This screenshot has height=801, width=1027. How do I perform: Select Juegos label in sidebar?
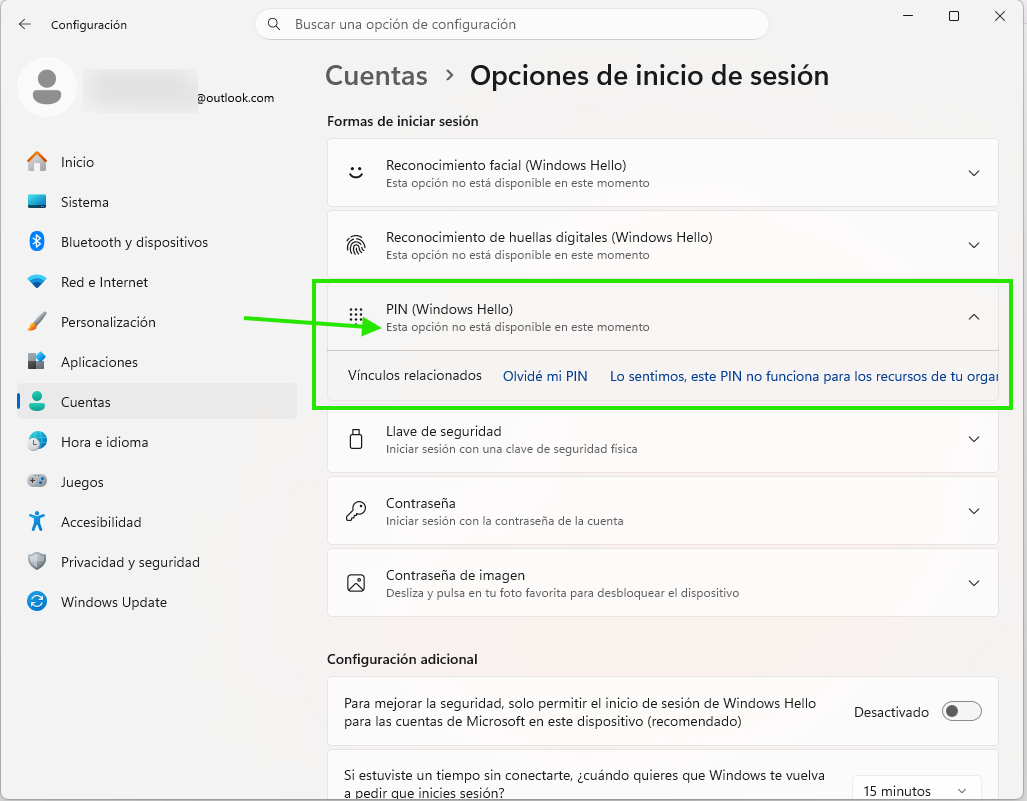pos(82,483)
